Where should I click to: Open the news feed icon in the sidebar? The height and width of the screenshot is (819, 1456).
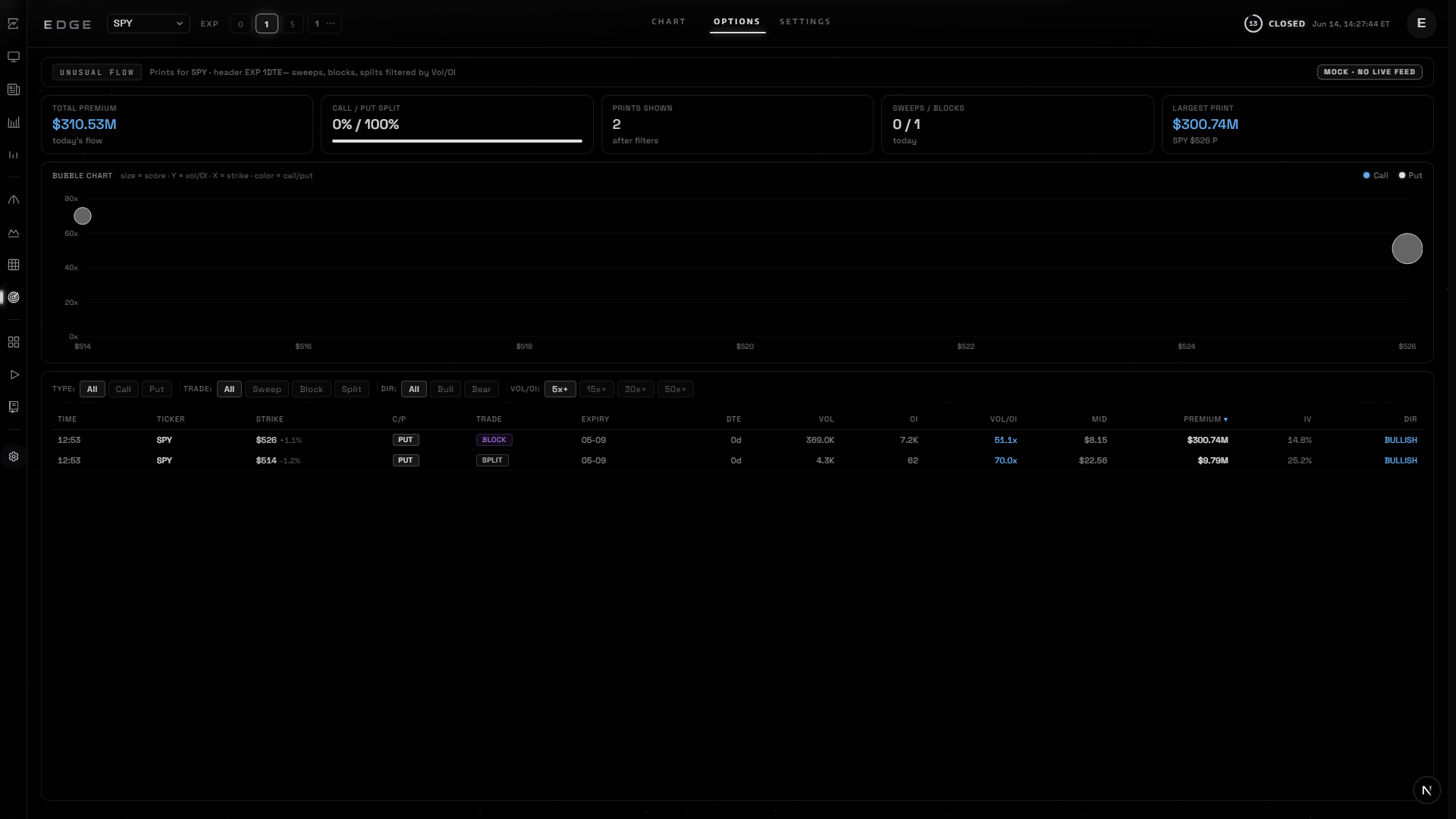pyautogui.click(x=13, y=89)
